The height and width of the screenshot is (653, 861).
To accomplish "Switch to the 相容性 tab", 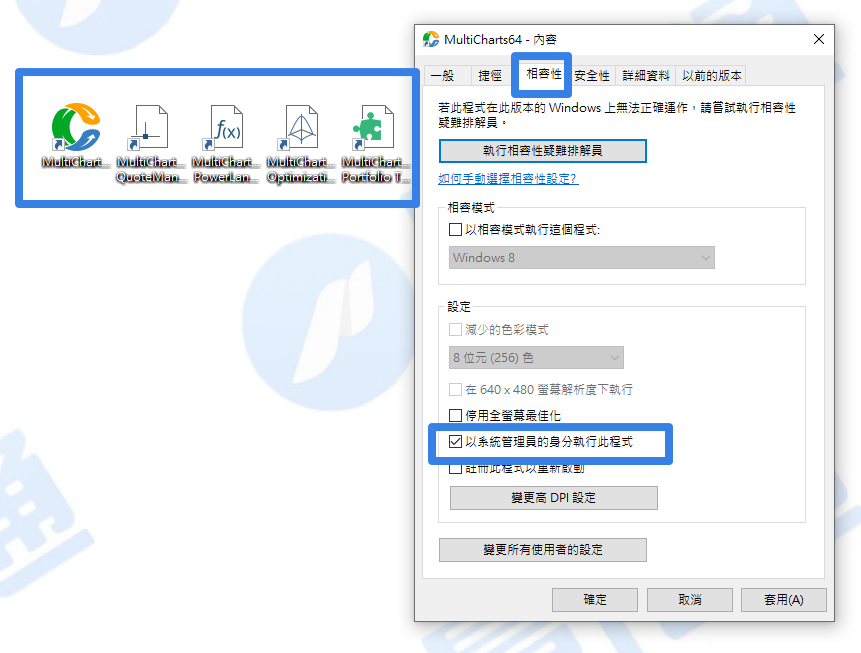I will pos(543,74).
